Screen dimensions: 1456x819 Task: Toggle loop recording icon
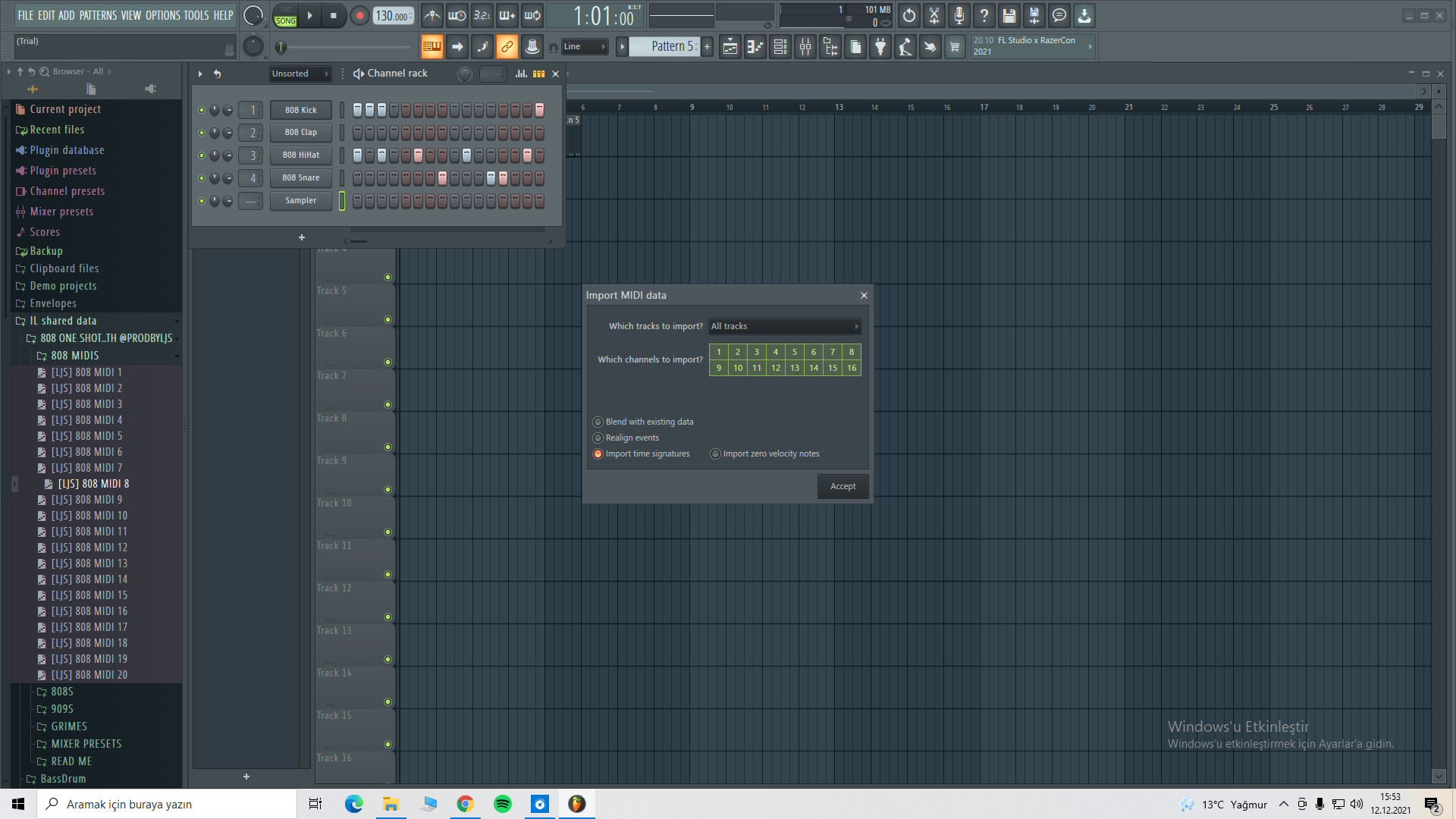[532, 15]
